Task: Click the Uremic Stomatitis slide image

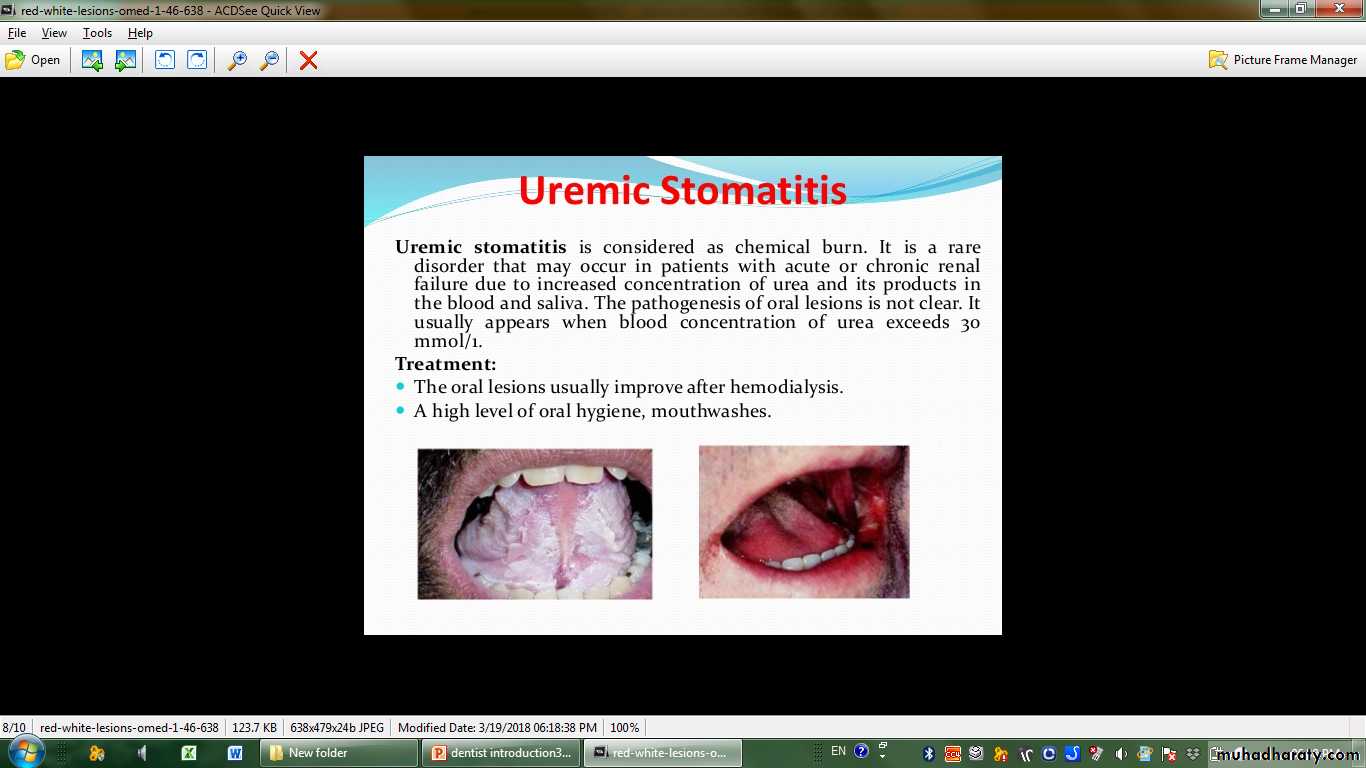Action: pos(682,395)
